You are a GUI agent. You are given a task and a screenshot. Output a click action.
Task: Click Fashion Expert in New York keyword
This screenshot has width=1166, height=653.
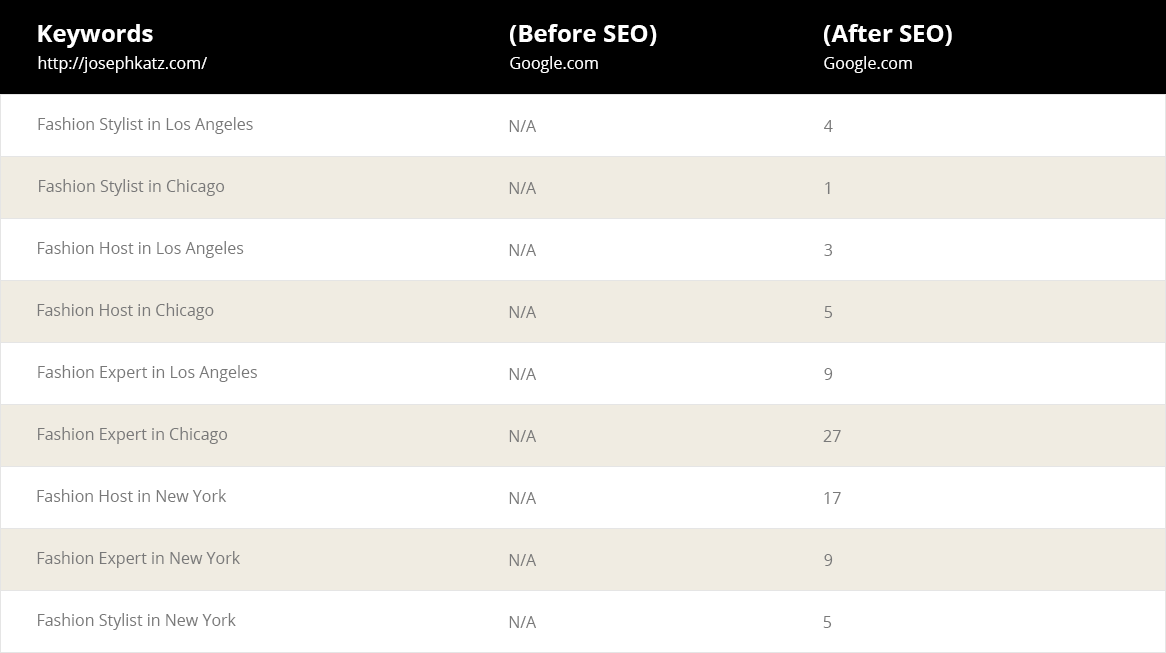pyautogui.click(x=138, y=558)
